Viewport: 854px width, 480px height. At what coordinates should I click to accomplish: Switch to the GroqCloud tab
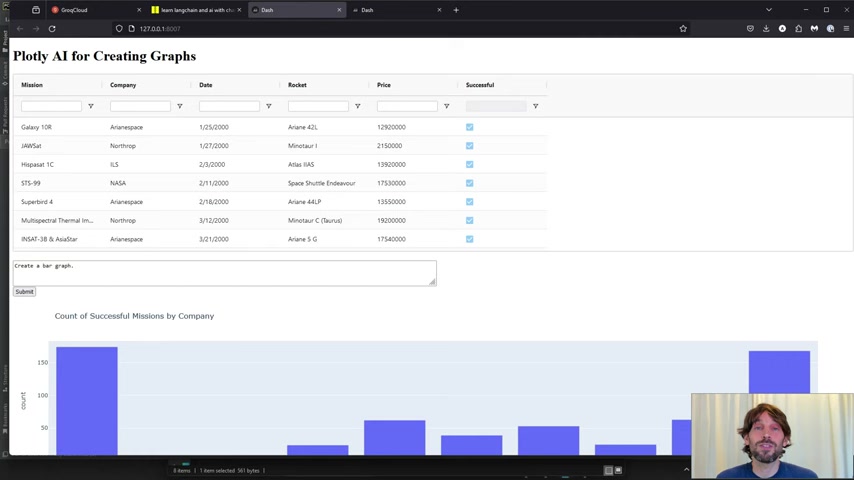point(95,10)
